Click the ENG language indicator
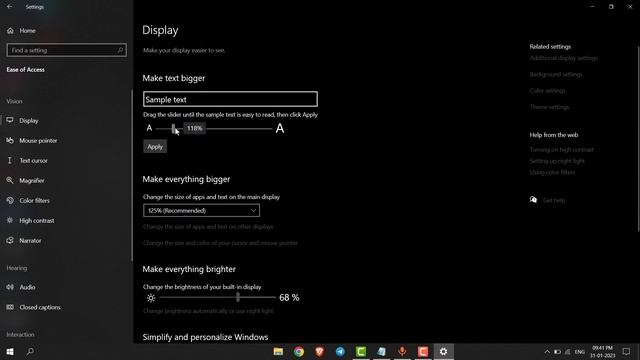Viewport: 640px width, 360px height. [x=580, y=352]
